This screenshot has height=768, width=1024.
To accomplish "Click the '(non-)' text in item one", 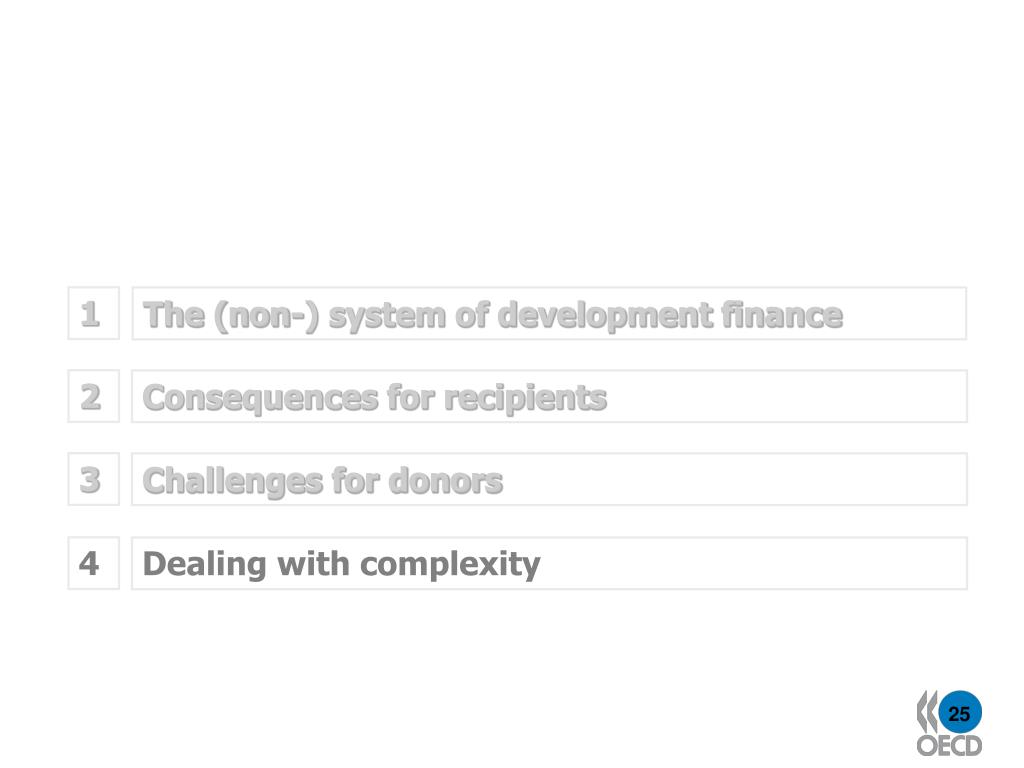I will 266,316.
